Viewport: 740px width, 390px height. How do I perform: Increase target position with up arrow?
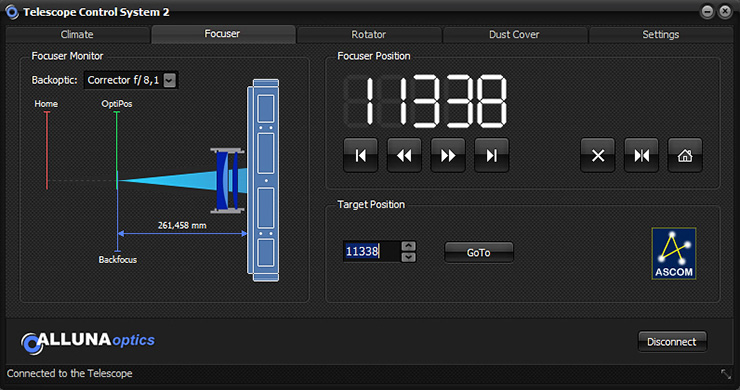(409, 246)
